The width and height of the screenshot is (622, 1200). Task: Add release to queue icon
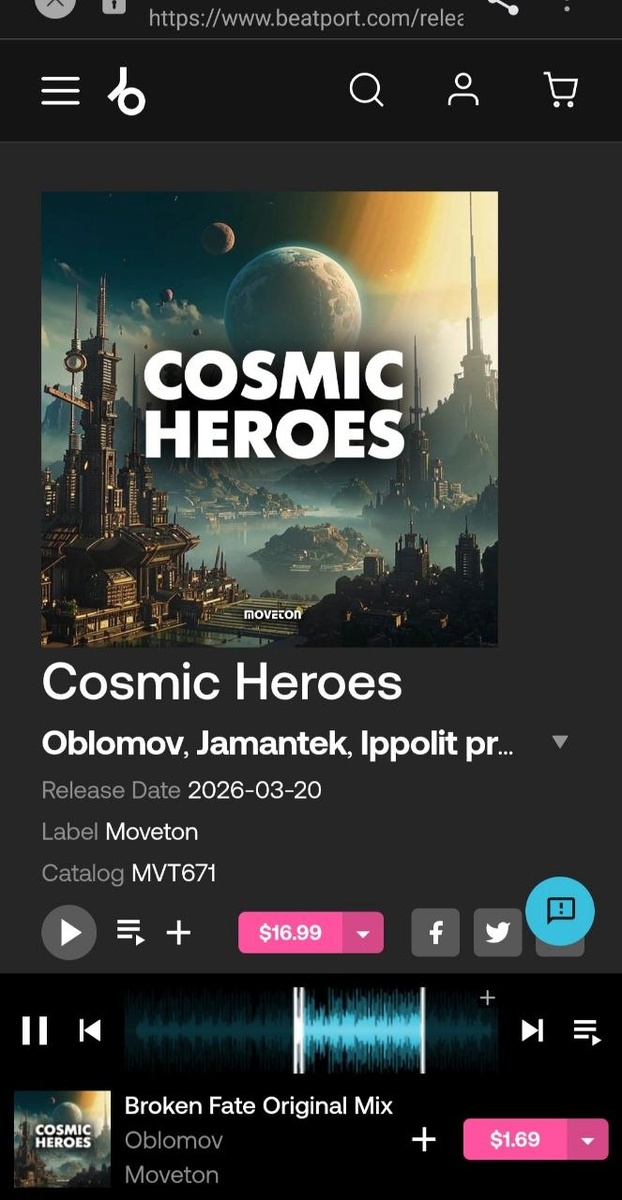pyautogui.click(x=131, y=933)
